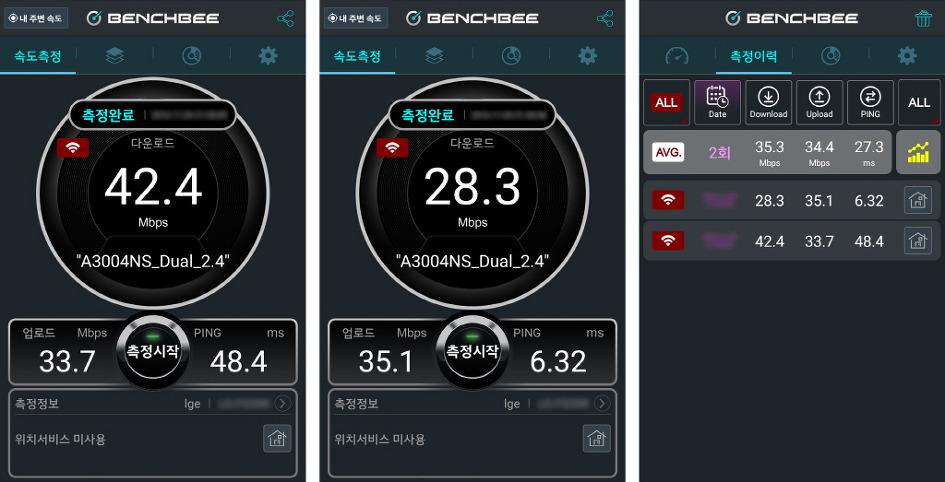Tap the red Wi-Fi badge beside 42.4 download gauge
This screenshot has width=945, height=482.
[73, 148]
